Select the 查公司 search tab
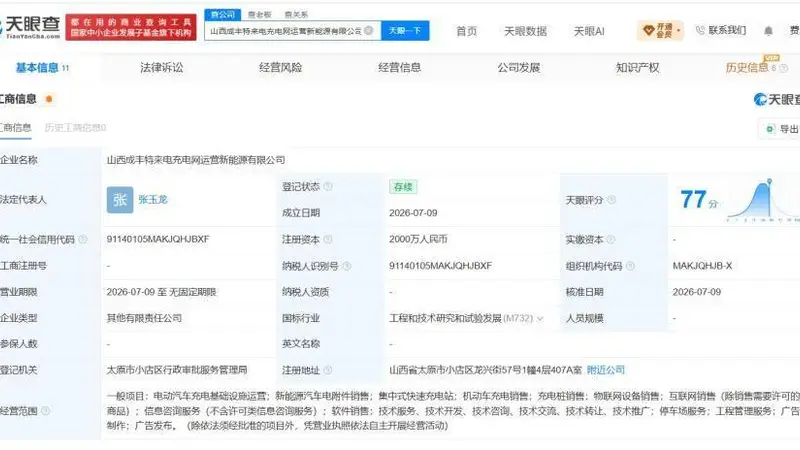 click(x=223, y=14)
